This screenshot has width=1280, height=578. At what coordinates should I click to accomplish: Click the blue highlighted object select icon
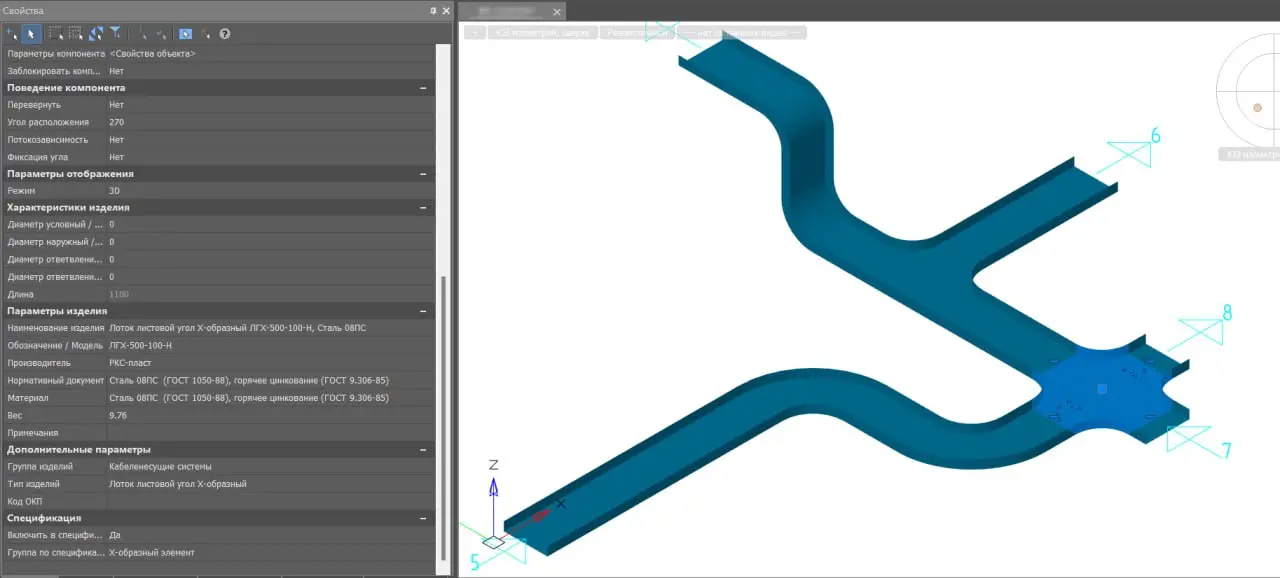(x=185, y=34)
